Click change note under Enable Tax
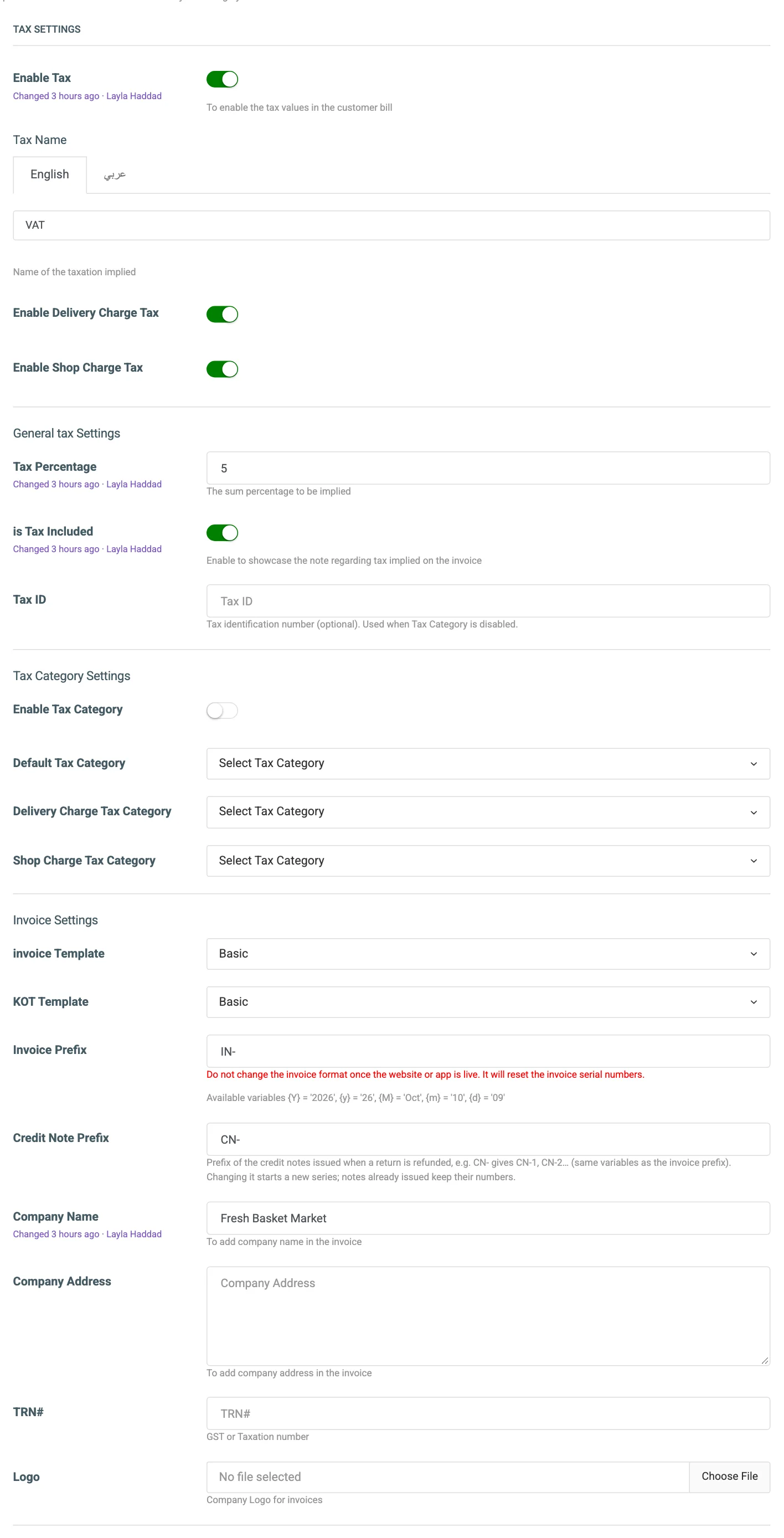 pyautogui.click(x=87, y=96)
